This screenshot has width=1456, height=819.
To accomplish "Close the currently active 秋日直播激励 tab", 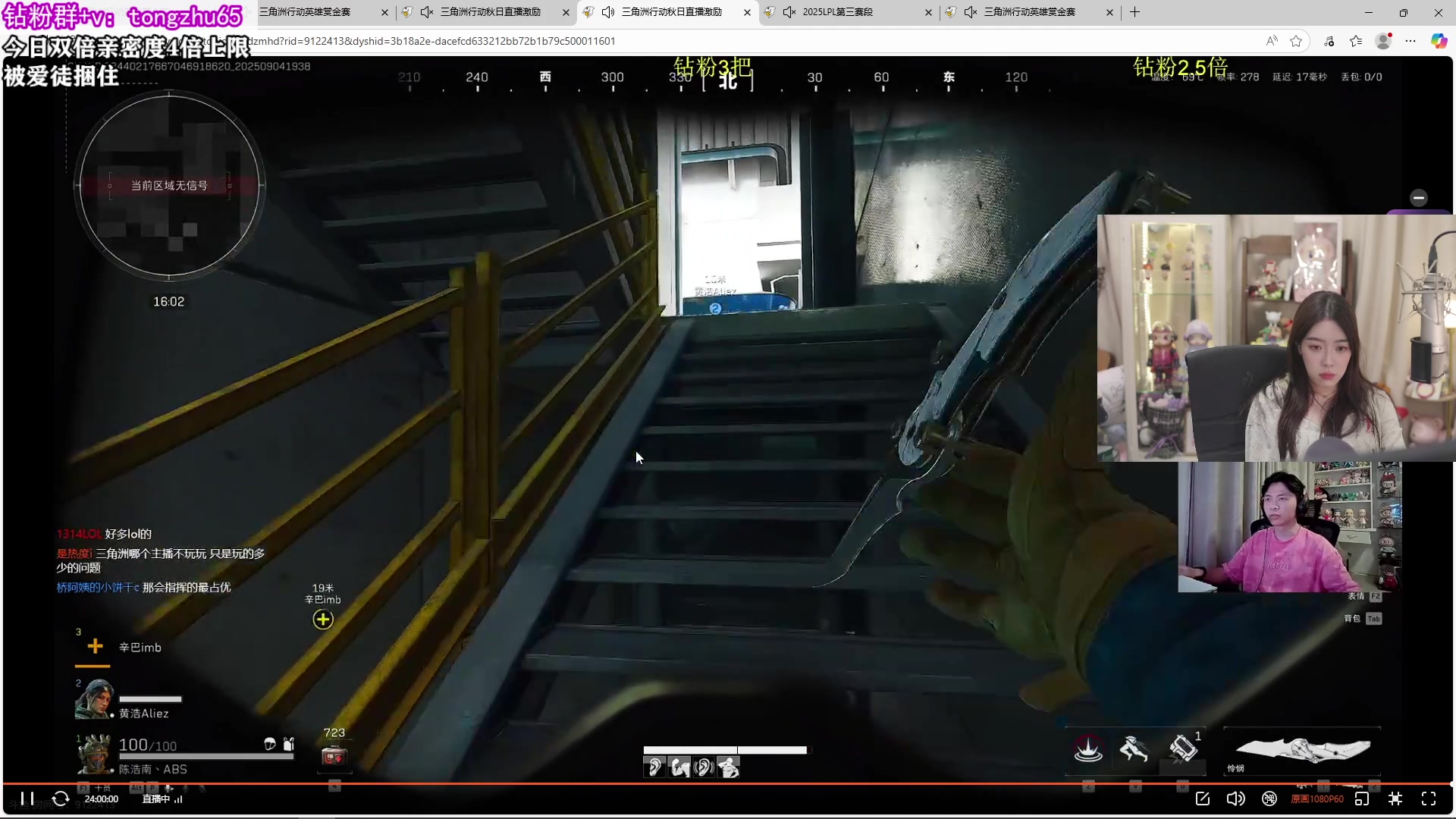I will click(747, 12).
